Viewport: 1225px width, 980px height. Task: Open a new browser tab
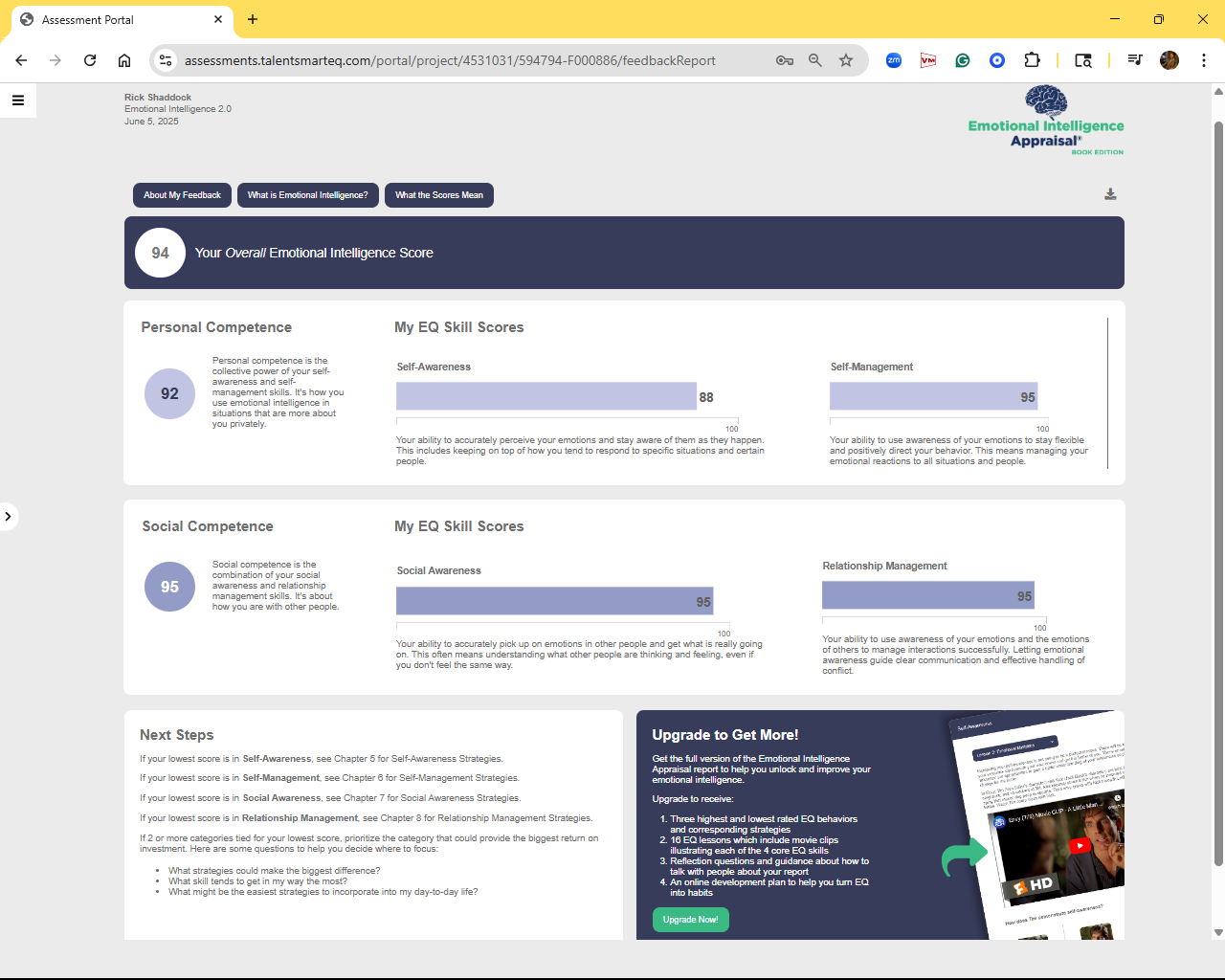(x=253, y=19)
